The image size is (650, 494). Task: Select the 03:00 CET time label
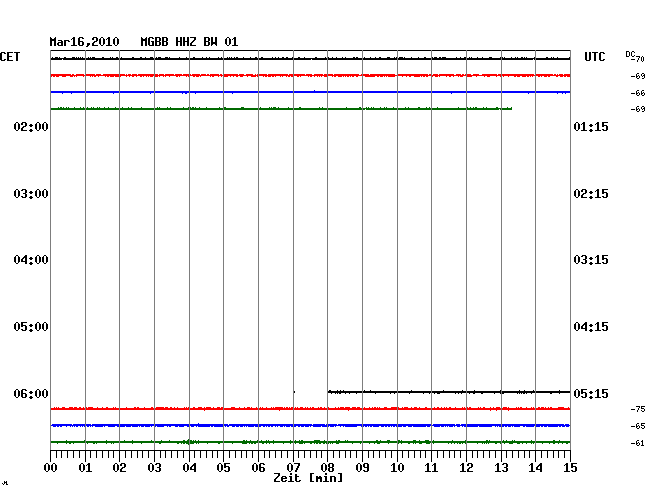click(x=31, y=194)
